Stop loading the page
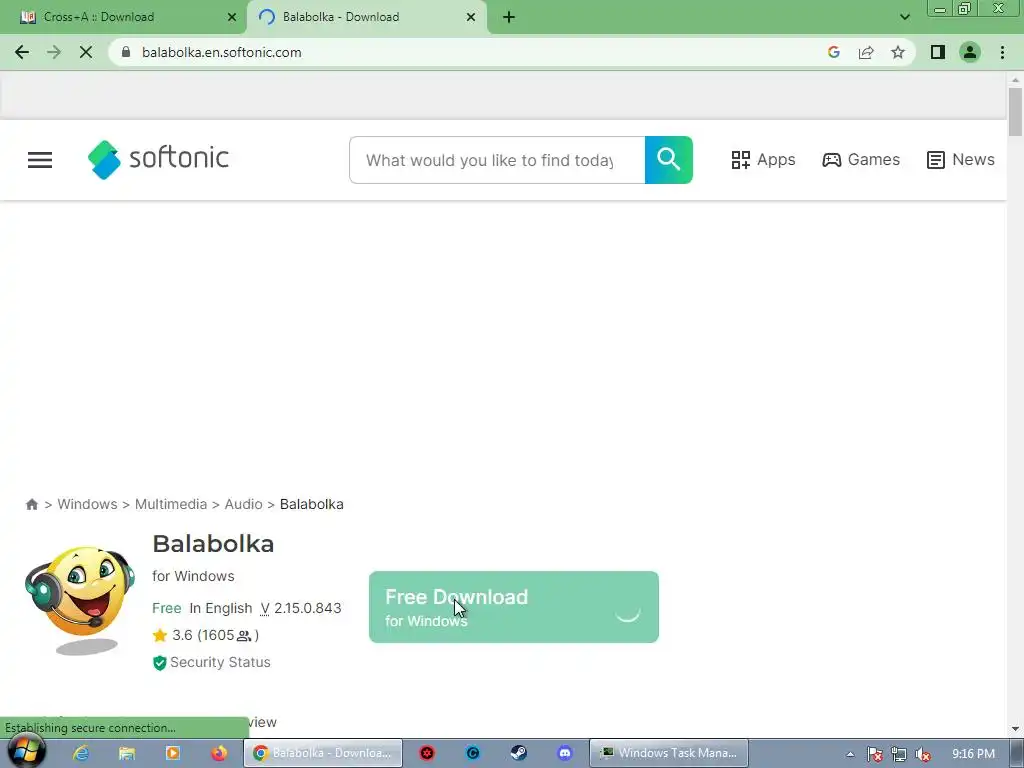 86,52
